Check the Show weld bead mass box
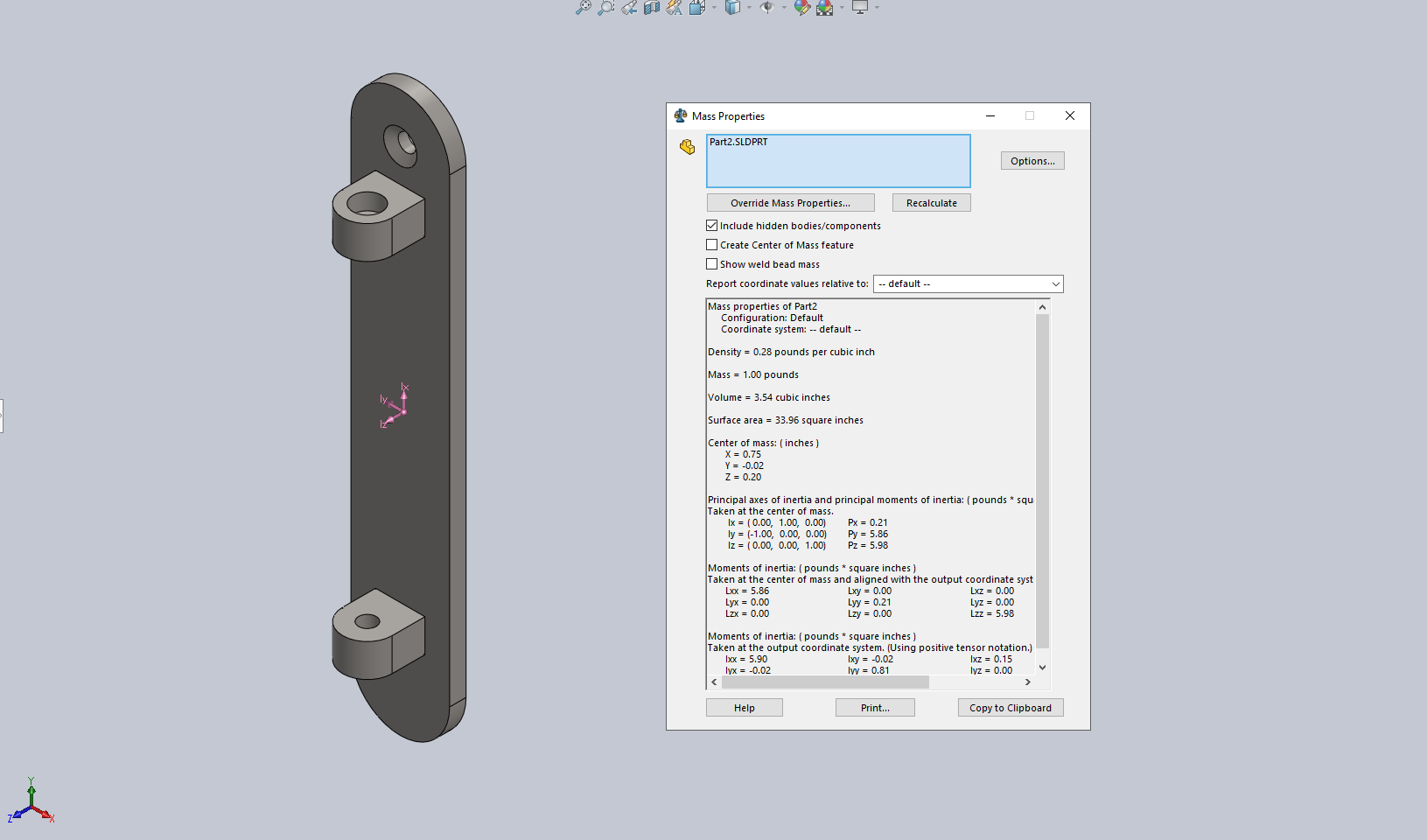The width and height of the screenshot is (1427, 840). click(712, 264)
